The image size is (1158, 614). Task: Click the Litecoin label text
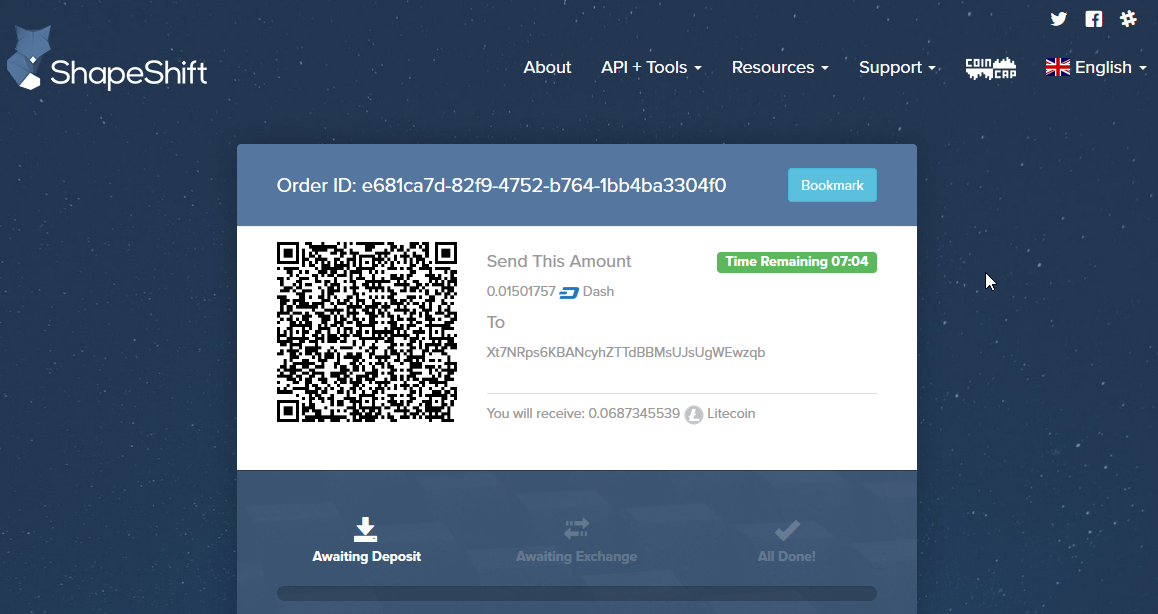click(731, 413)
